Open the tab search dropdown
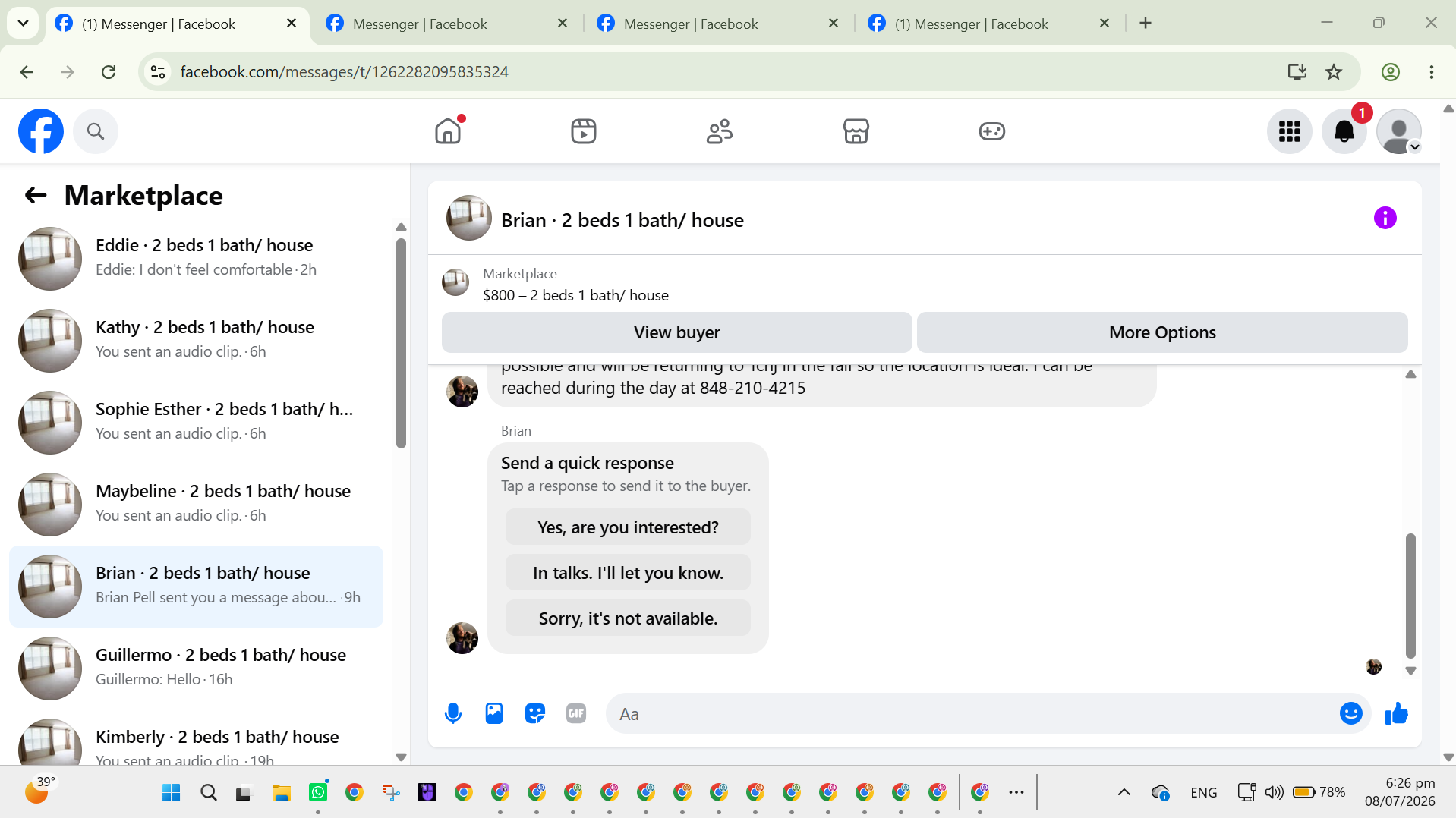Viewport: 1456px width, 818px height. pyautogui.click(x=23, y=24)
